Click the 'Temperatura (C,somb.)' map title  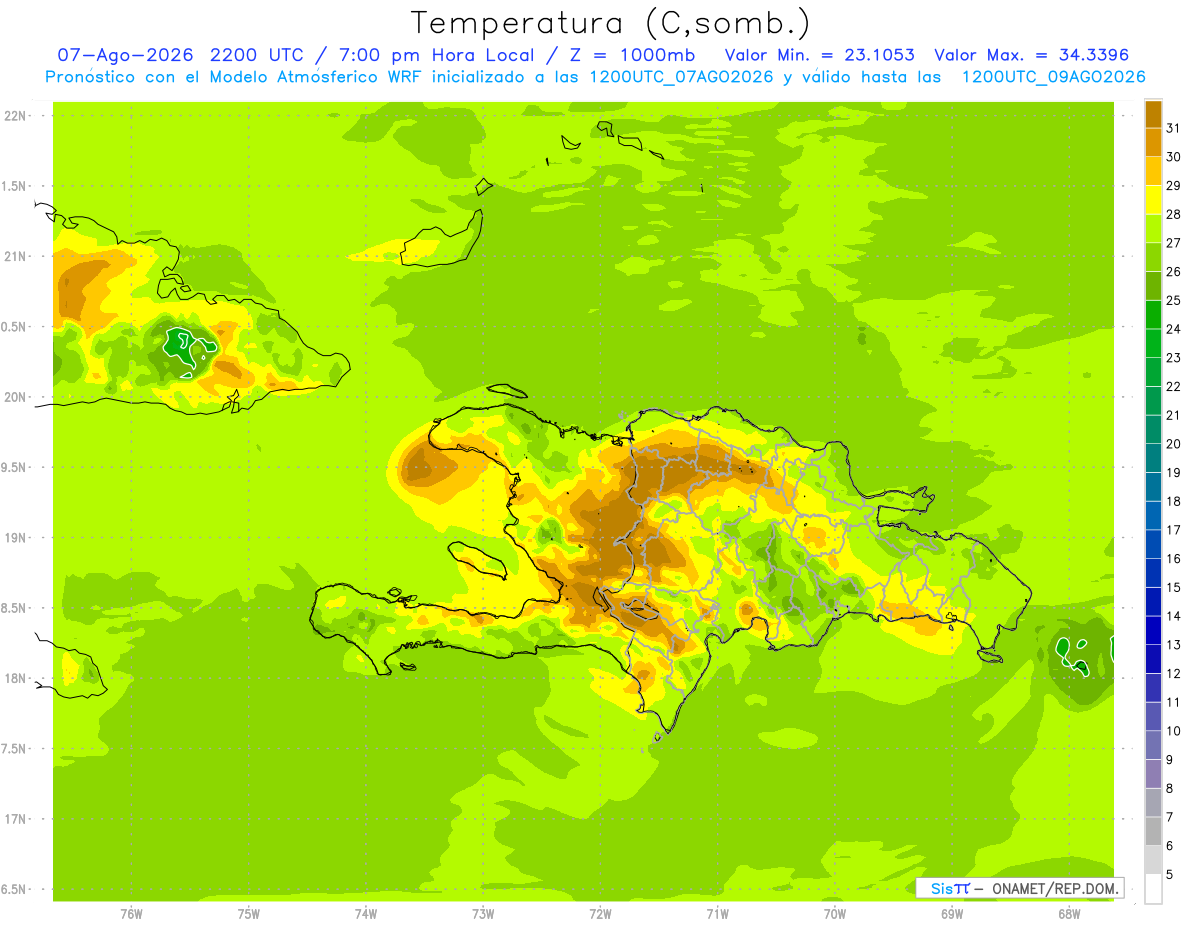(611, 23)
